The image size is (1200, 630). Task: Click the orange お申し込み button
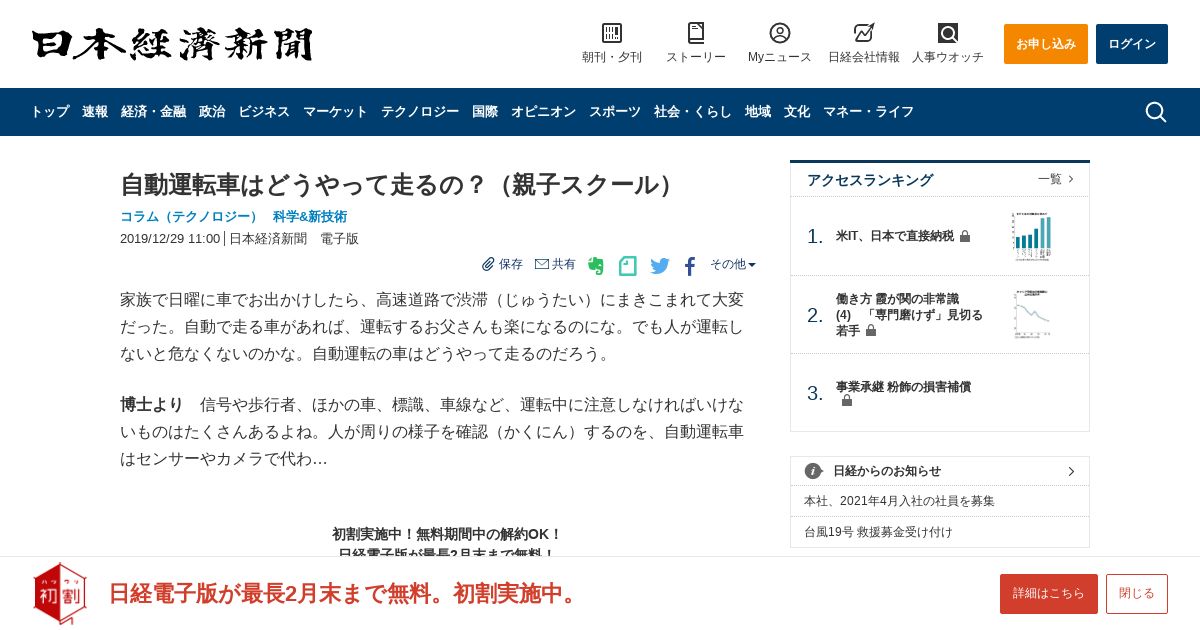(x=1046, y=44)
